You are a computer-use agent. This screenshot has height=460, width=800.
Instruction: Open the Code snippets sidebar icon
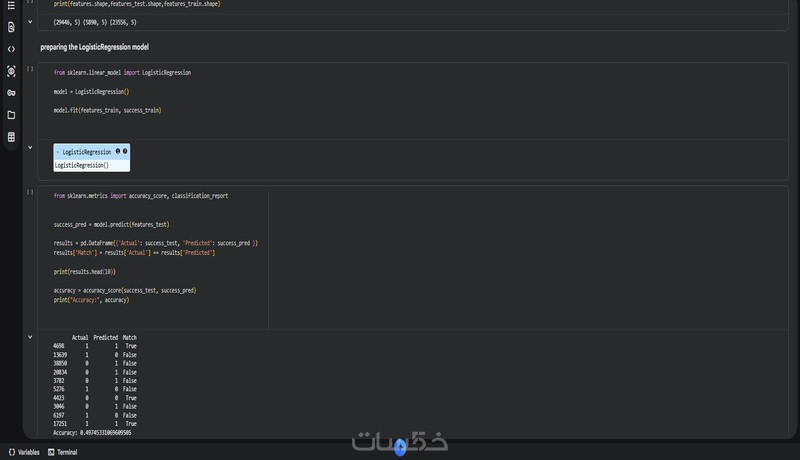tap(11, 49)
